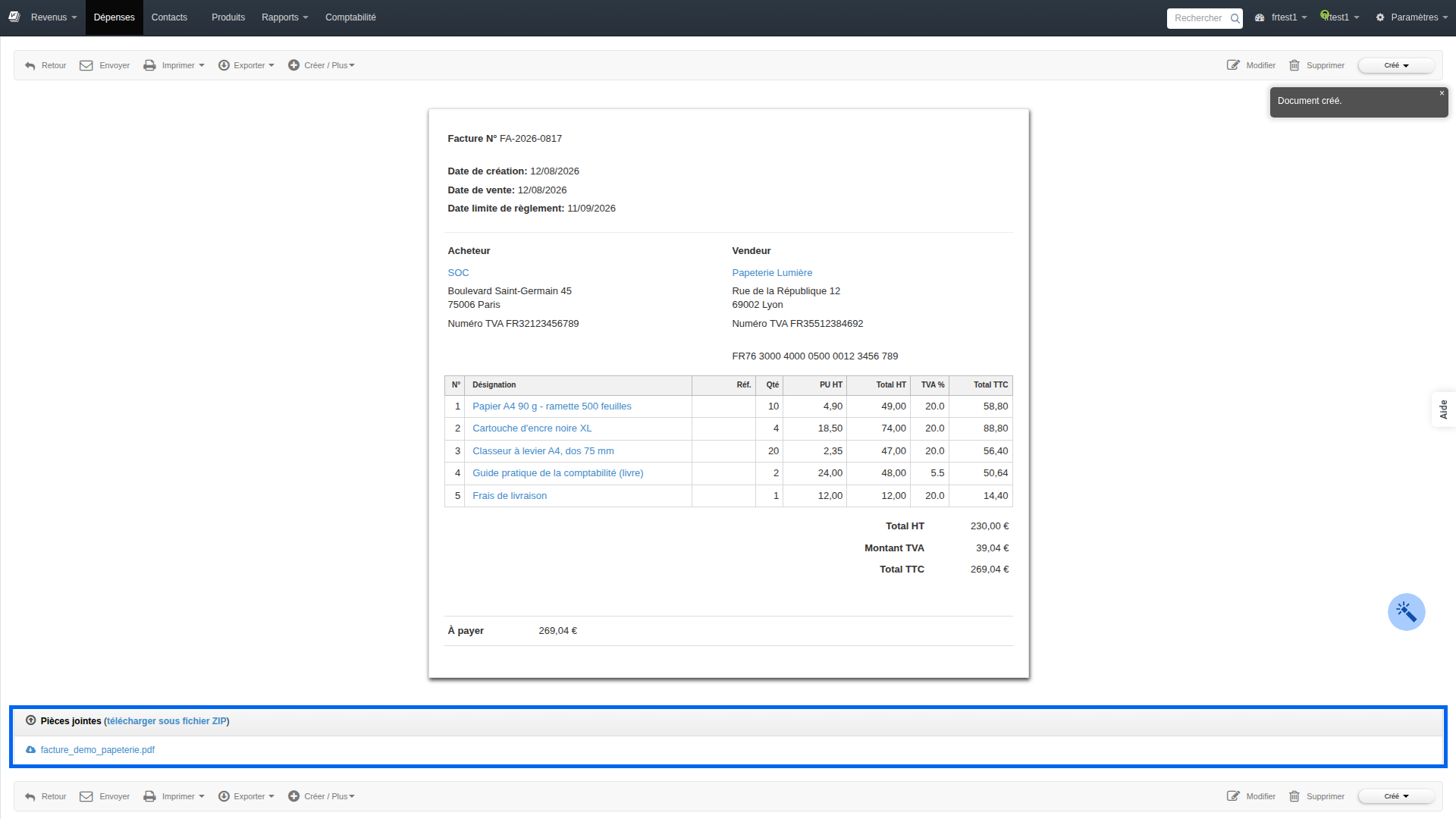
Task: Click the app logo icon in navbar
Action: tap(14, 17)
